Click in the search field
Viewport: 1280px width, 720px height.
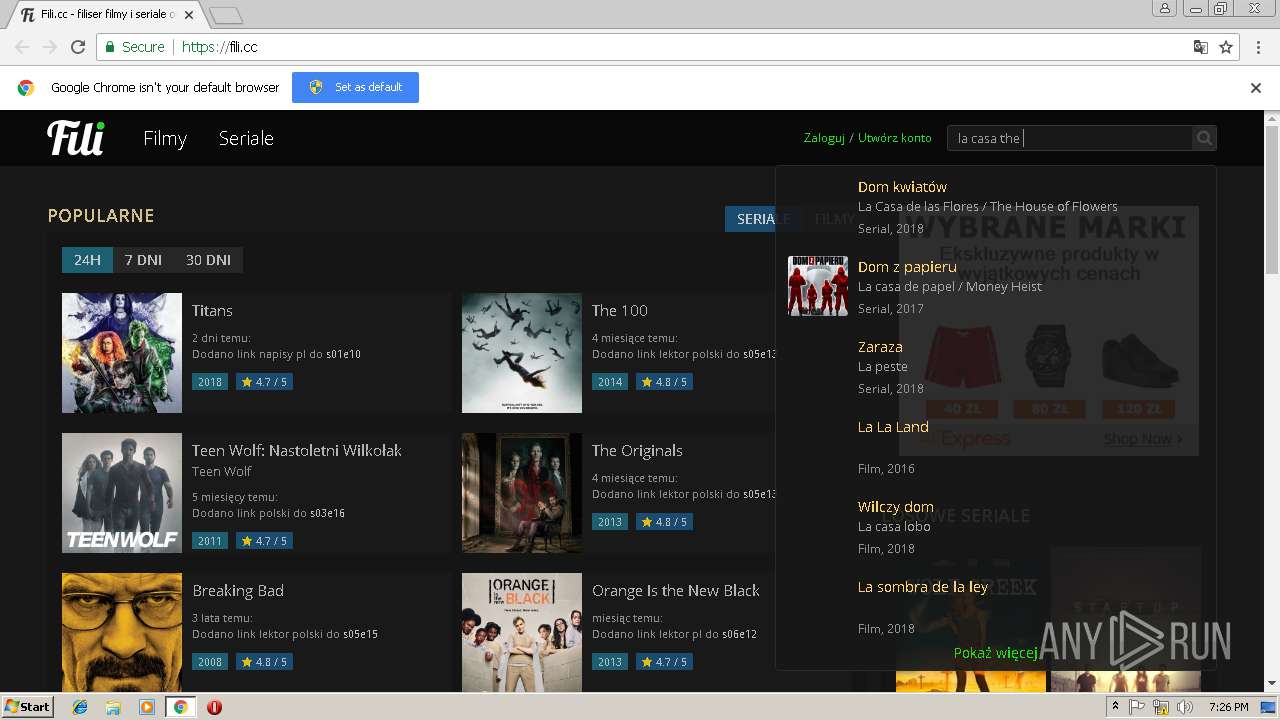(x=1070, y=138)
